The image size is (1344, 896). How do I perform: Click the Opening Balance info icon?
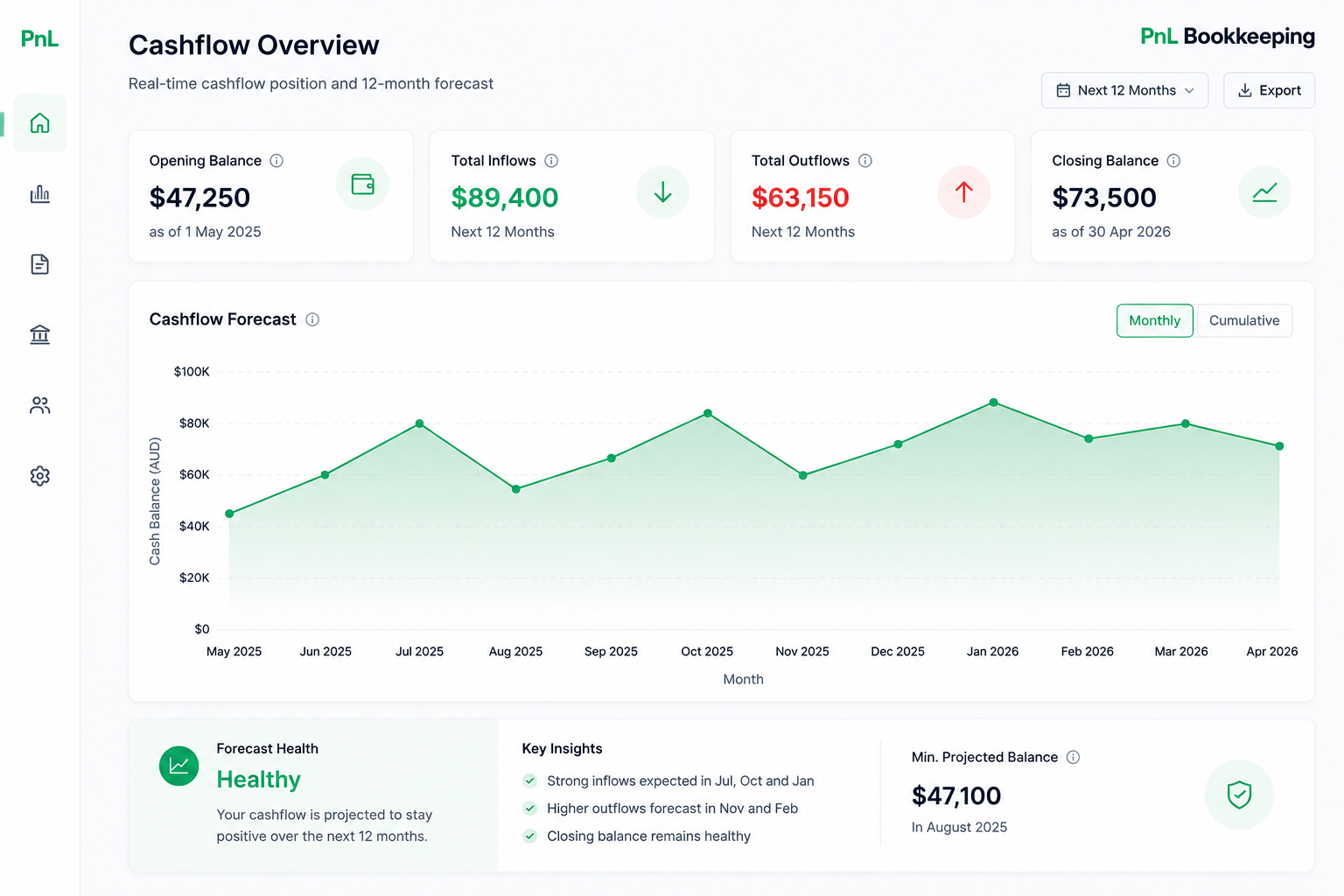276,161
